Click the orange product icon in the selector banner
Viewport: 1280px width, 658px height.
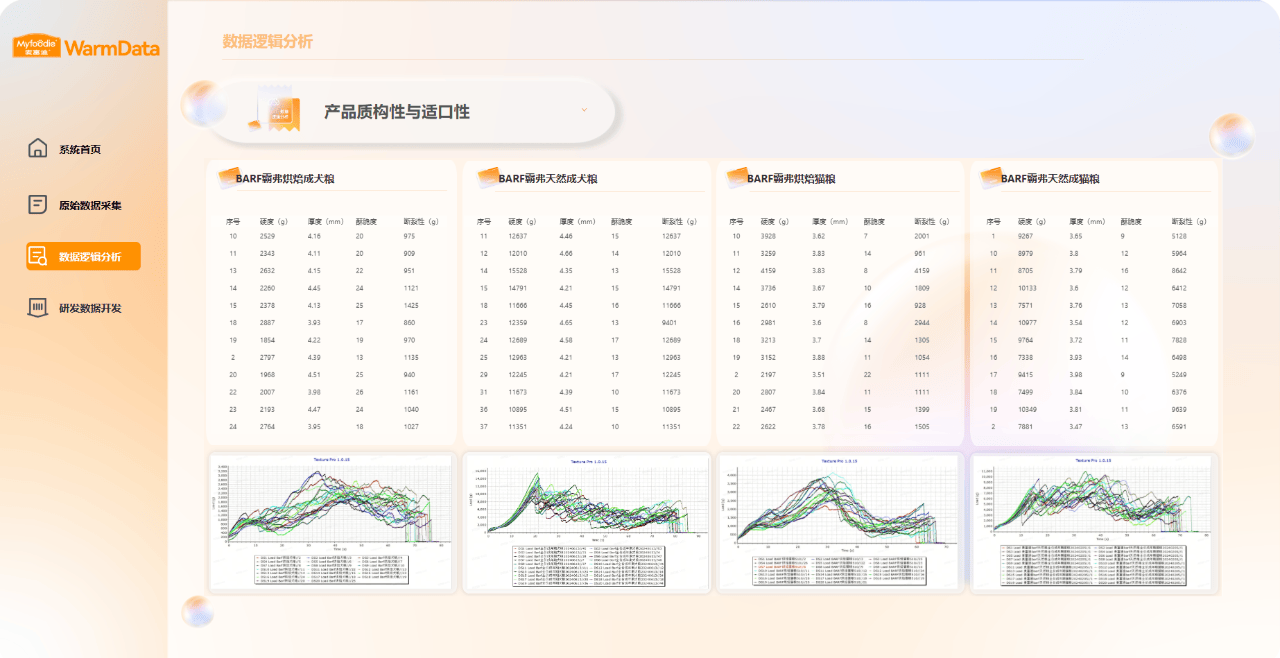pos(277,112)
